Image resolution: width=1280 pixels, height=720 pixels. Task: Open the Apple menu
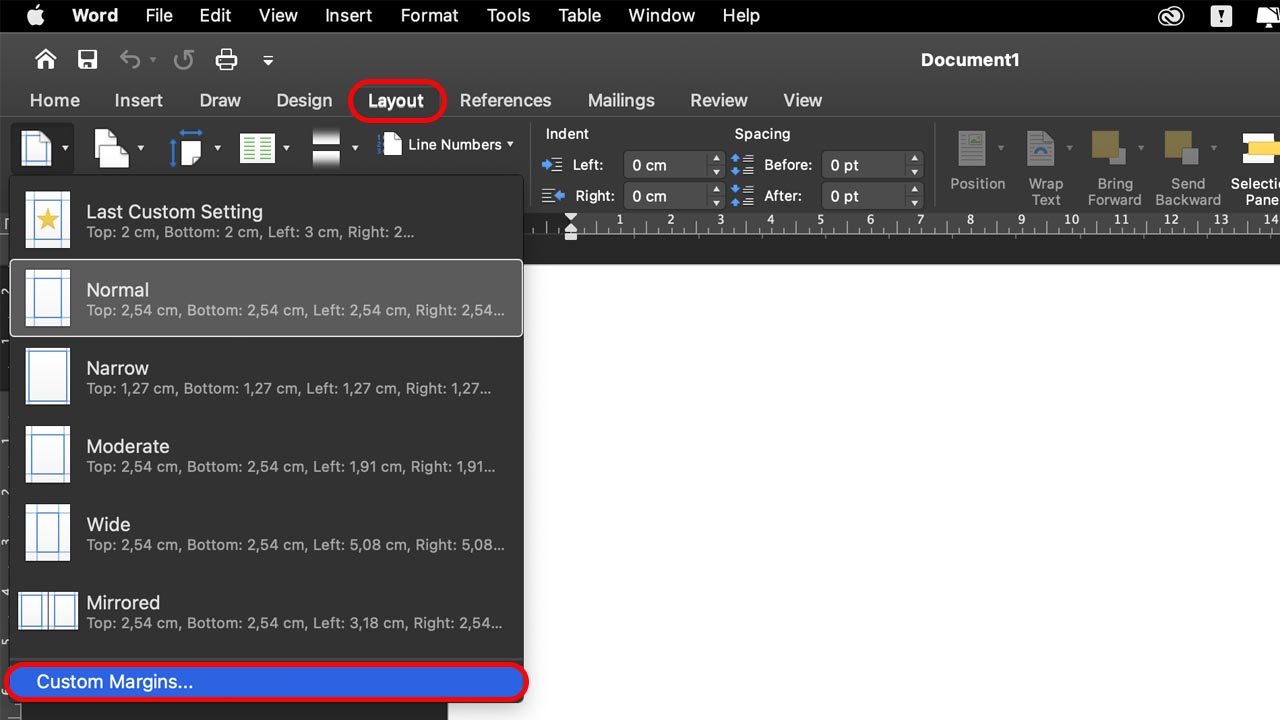[35, 15]
